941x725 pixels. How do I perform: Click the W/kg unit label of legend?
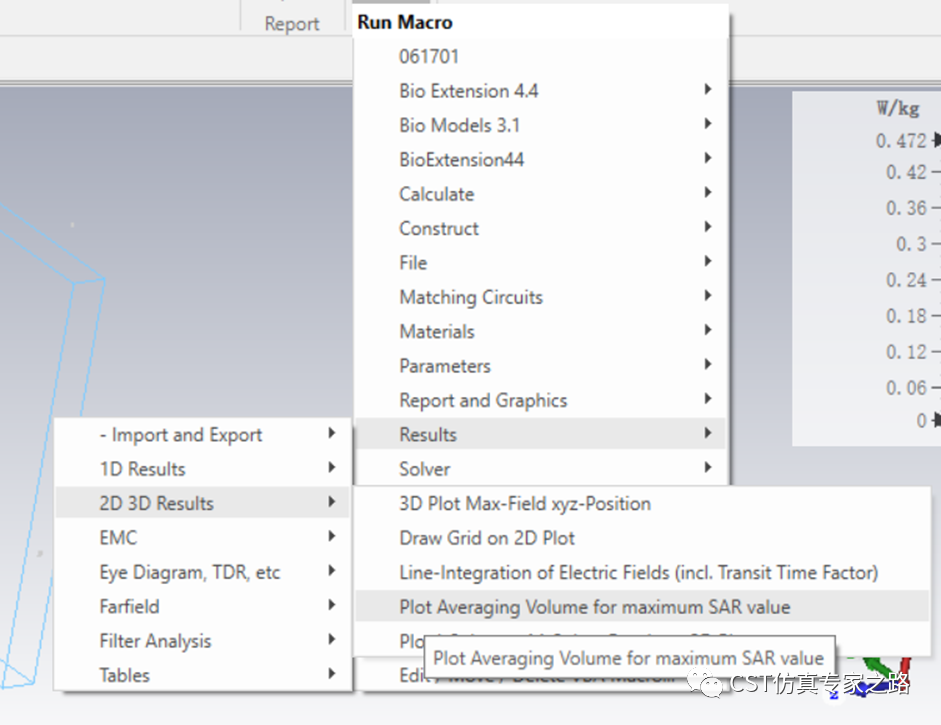(x=898, y=108)
